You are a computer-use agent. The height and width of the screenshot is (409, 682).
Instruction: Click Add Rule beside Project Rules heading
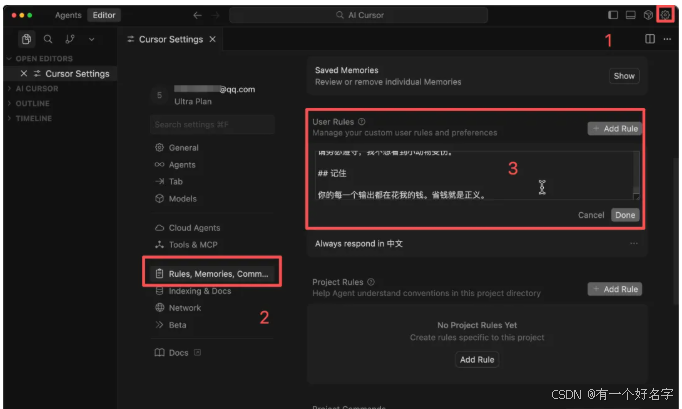(x=615, y=289)
